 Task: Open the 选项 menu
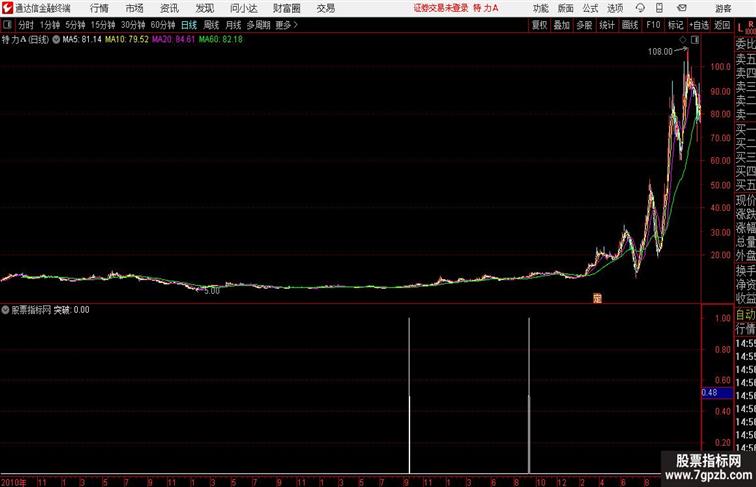click(x=615, y=8)
